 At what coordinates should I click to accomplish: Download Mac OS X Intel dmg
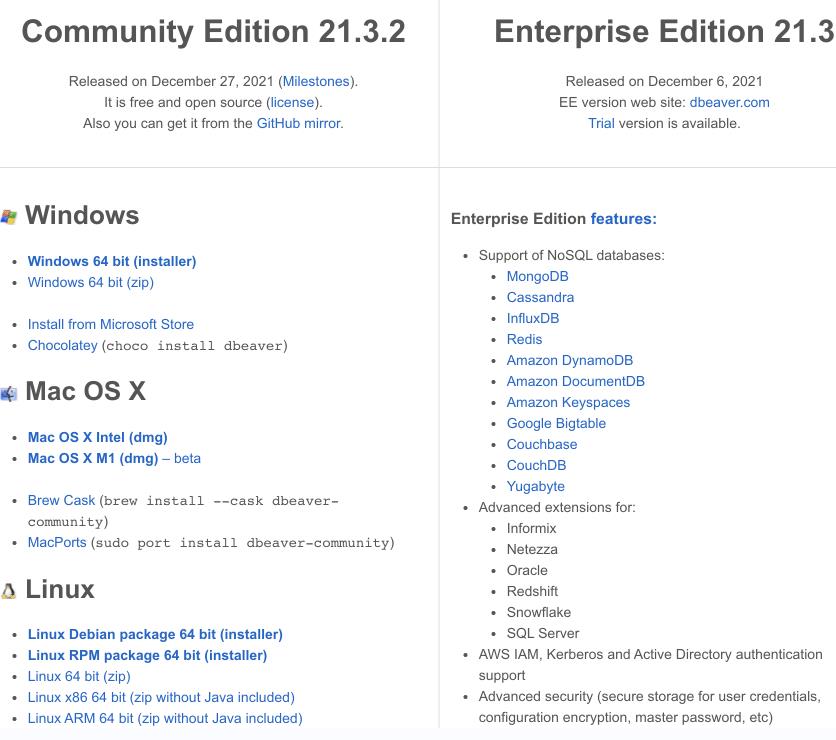98,437
